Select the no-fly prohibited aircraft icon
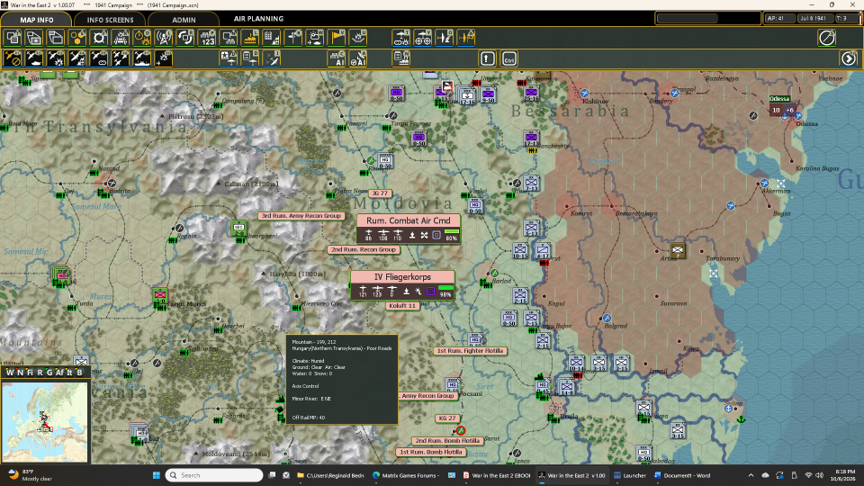Screen dimensions: 864x486 tap(13, 58)
